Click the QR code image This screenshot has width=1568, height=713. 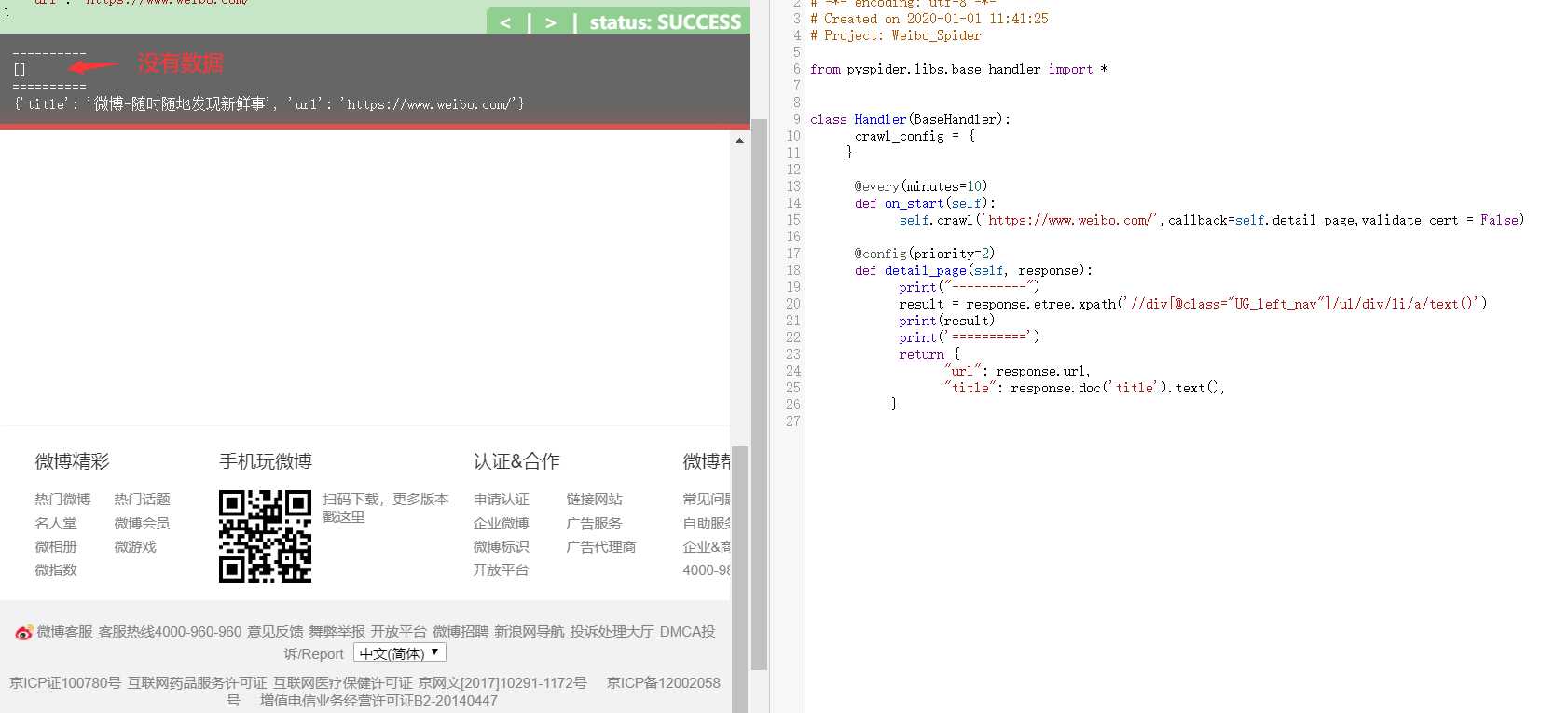265,536
